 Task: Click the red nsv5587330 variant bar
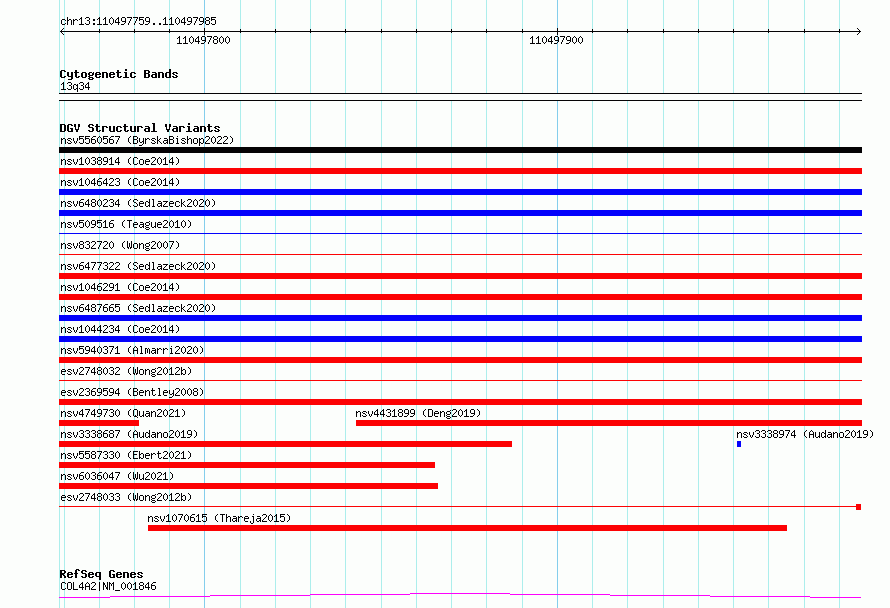click(x=247, y=465)
